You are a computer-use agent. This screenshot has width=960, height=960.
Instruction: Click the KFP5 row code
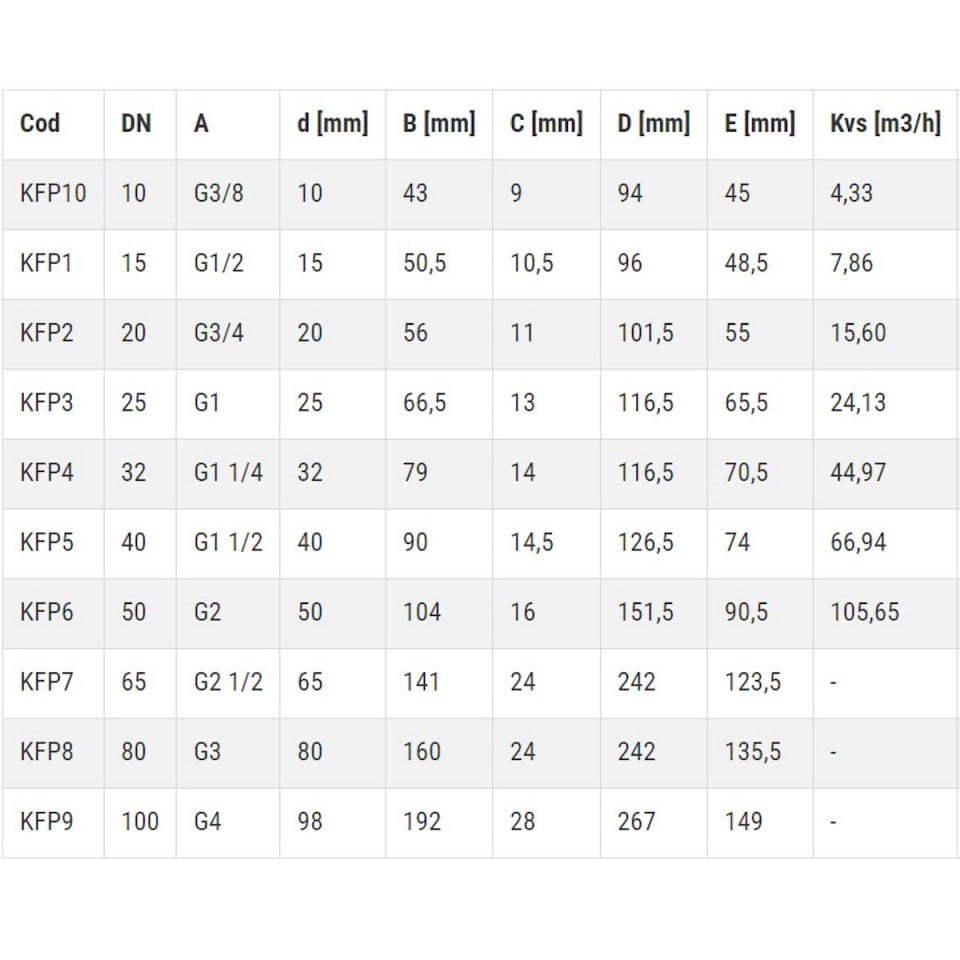(x=47, y=542)
